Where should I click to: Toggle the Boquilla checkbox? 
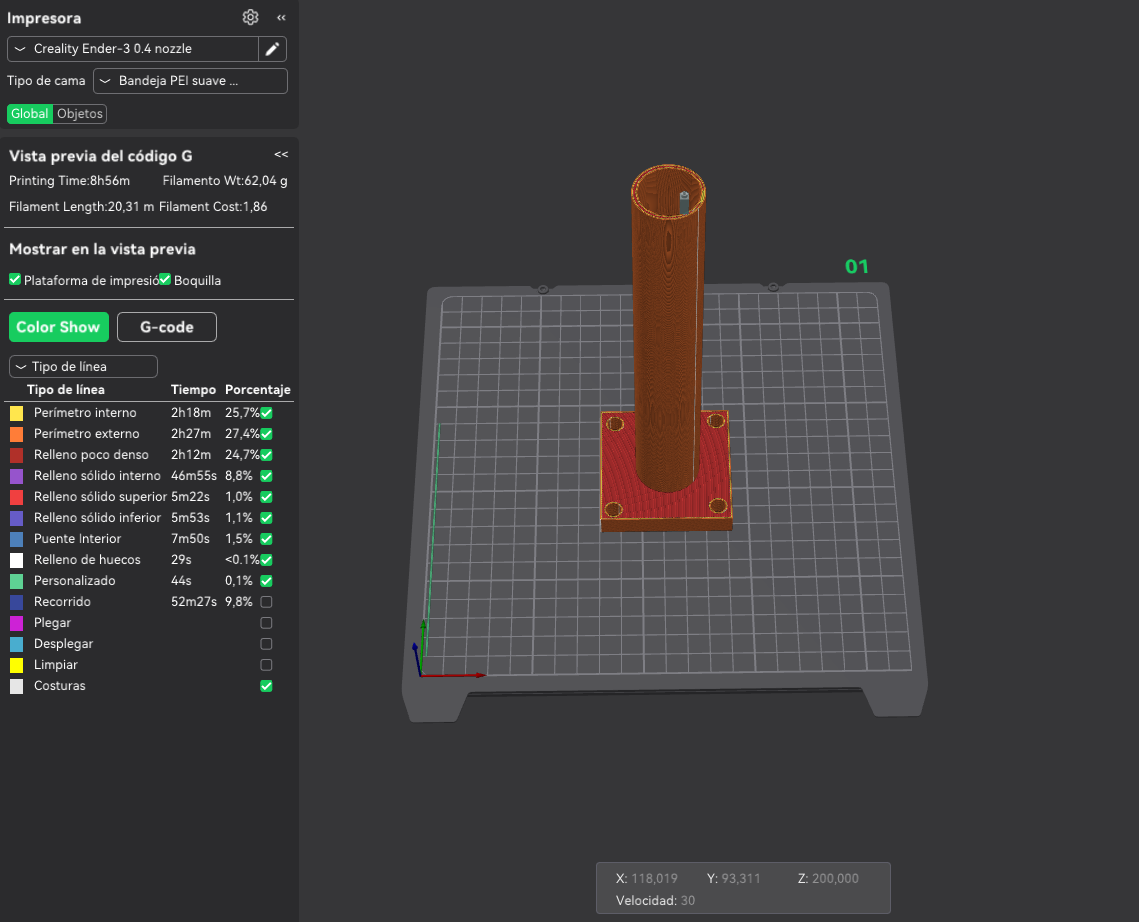pos(165,280)
